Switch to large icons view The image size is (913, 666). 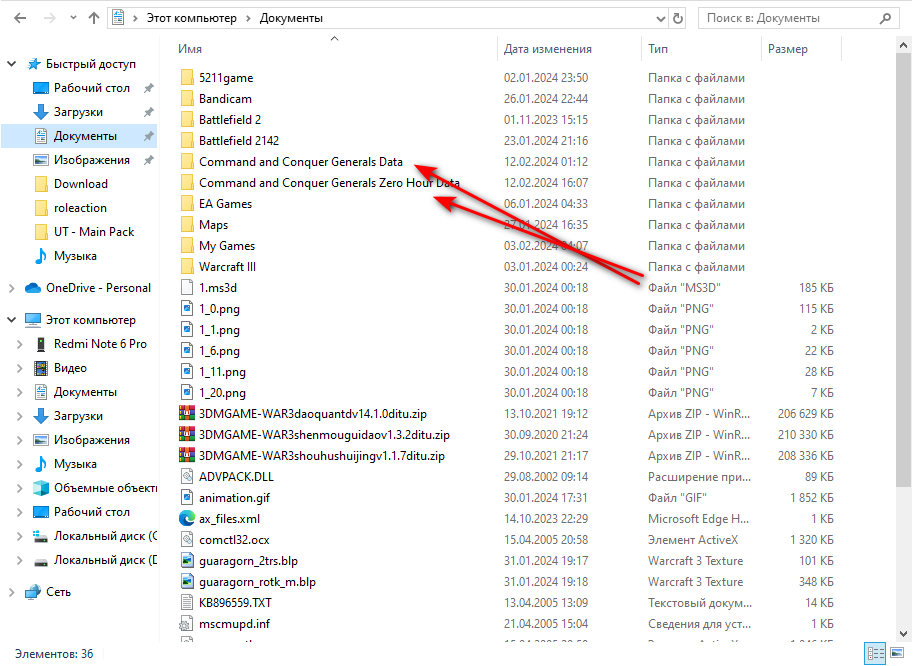pyautogui.click(x=897, y=653)
